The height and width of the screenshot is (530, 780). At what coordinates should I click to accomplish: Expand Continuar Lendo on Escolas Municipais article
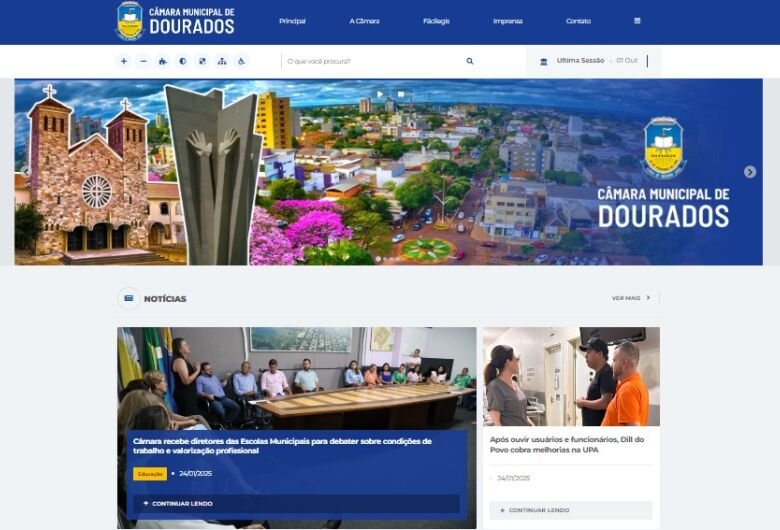(296, 504)
